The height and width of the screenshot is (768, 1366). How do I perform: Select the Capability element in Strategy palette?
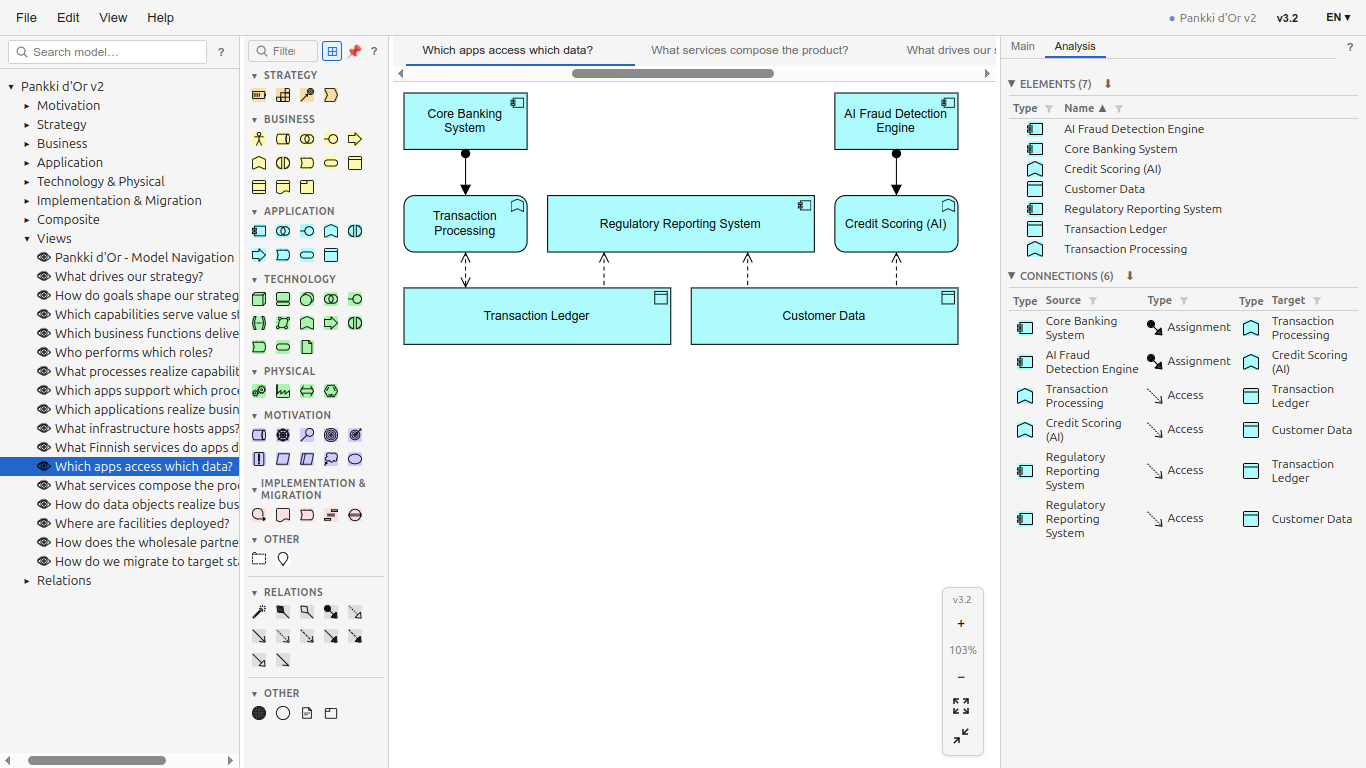tap(283, 95)
